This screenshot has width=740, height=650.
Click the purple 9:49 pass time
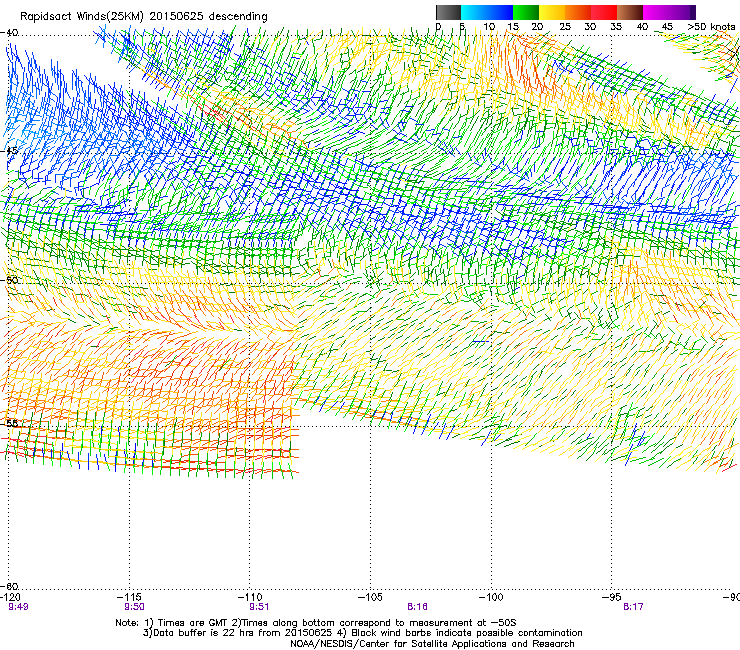(18, 607)
